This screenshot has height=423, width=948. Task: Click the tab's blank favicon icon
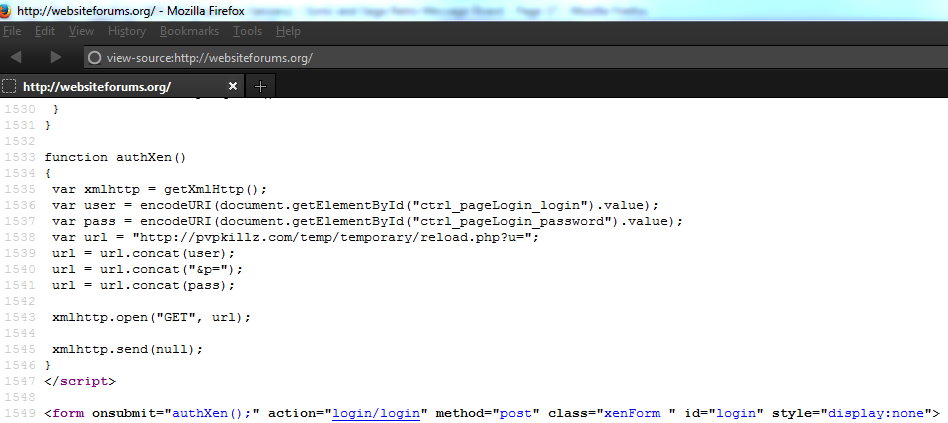(x=8, y=86)
